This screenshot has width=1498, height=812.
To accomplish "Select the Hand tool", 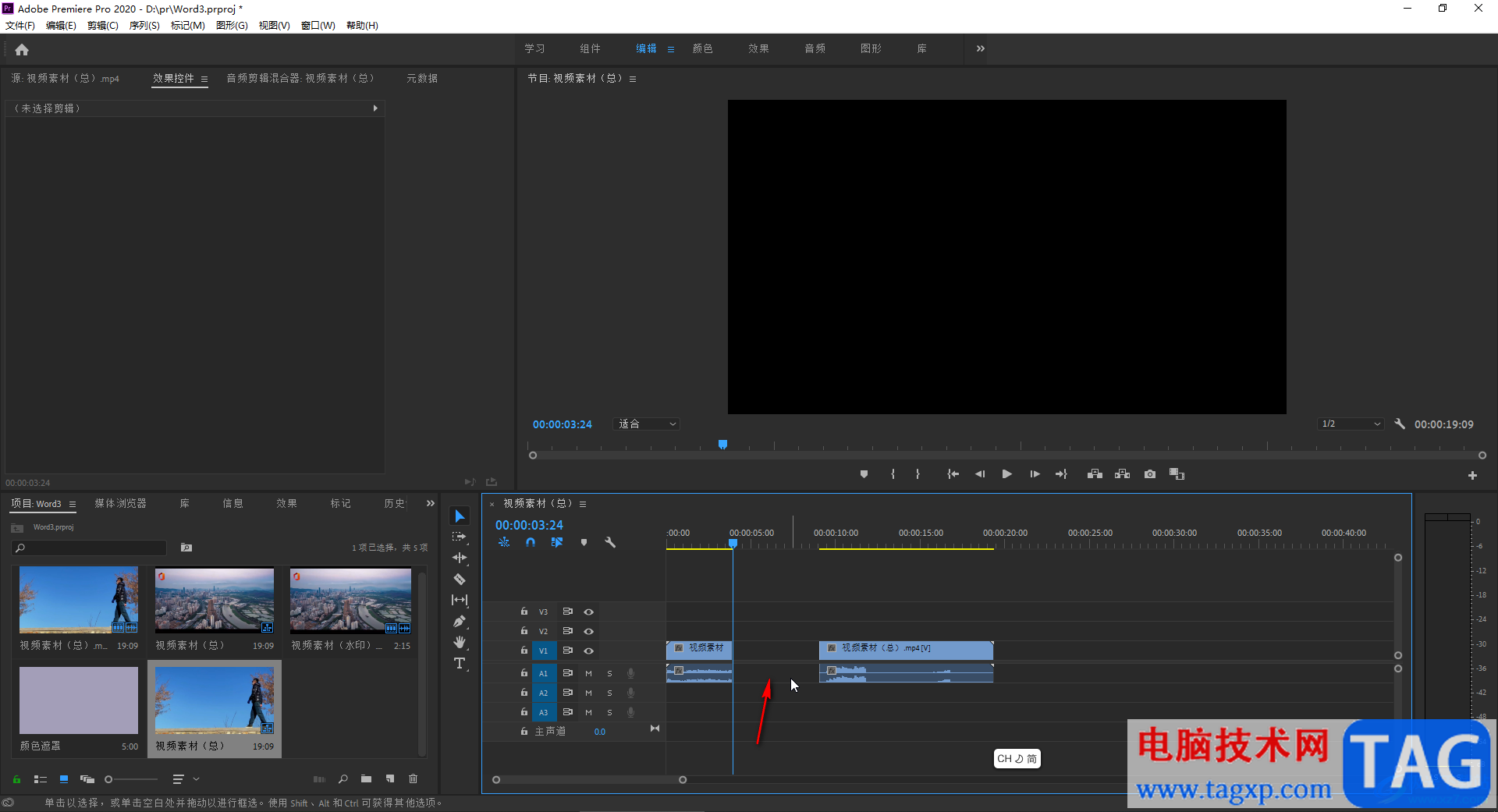I will coord(460,642).
